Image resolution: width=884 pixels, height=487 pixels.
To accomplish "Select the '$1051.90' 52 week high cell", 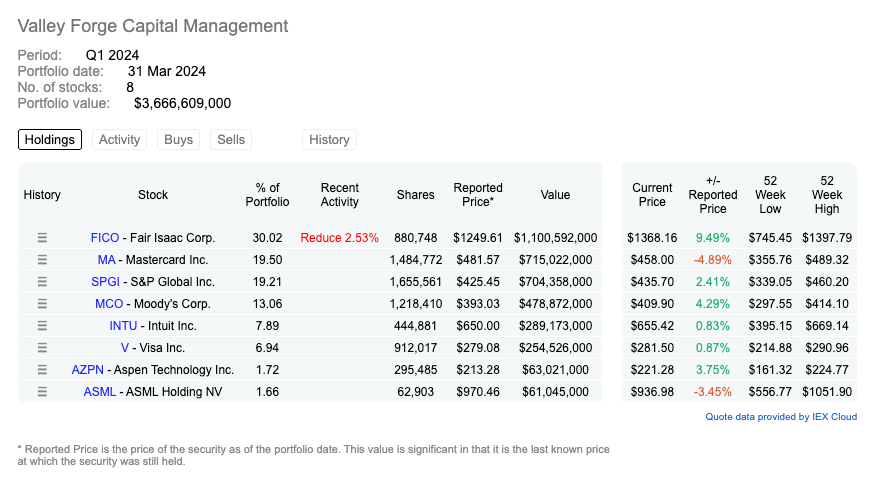I will tap(826, 392).
